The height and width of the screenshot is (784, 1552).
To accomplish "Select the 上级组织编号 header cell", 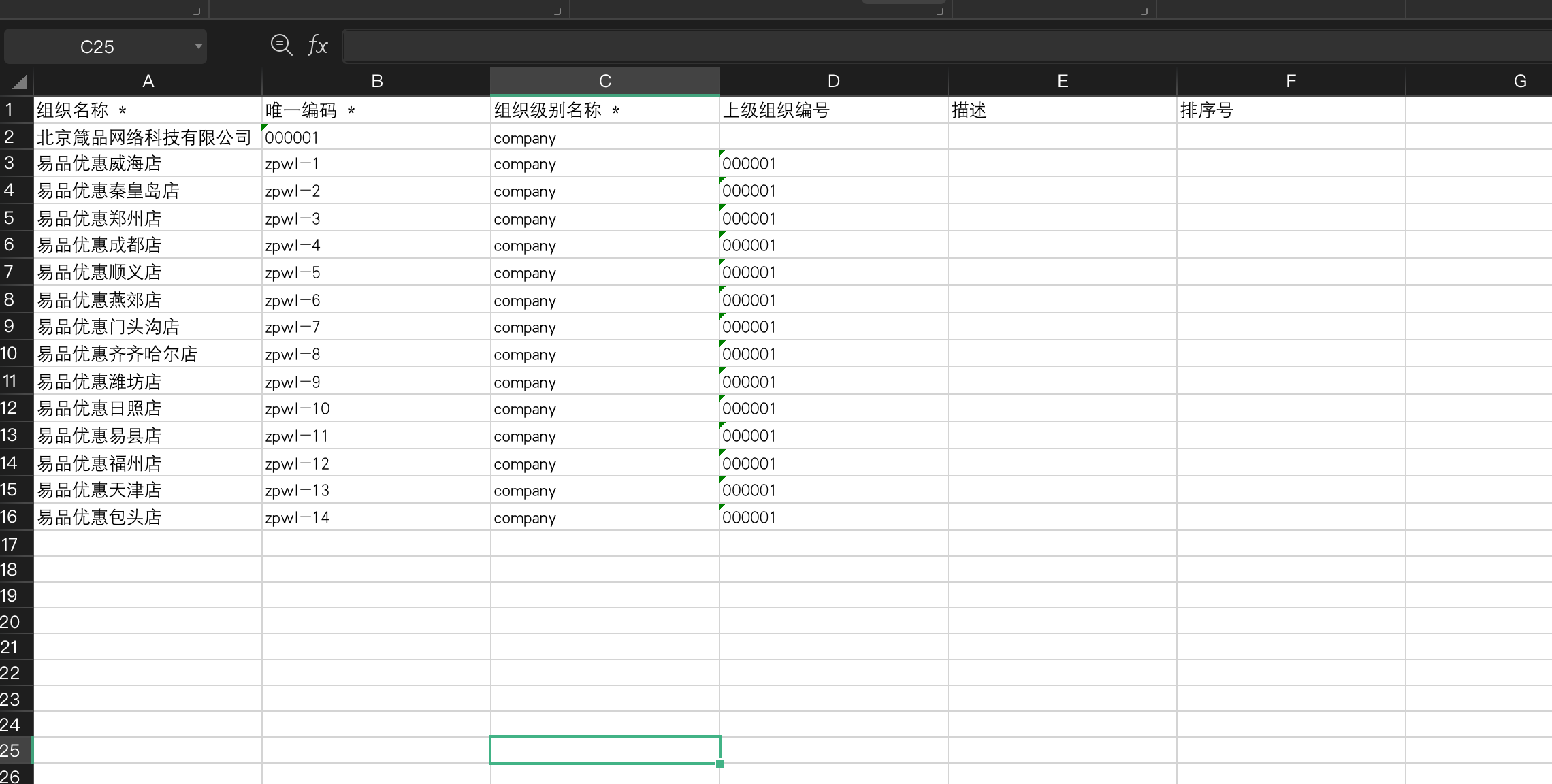I will [x=833, y=110].
